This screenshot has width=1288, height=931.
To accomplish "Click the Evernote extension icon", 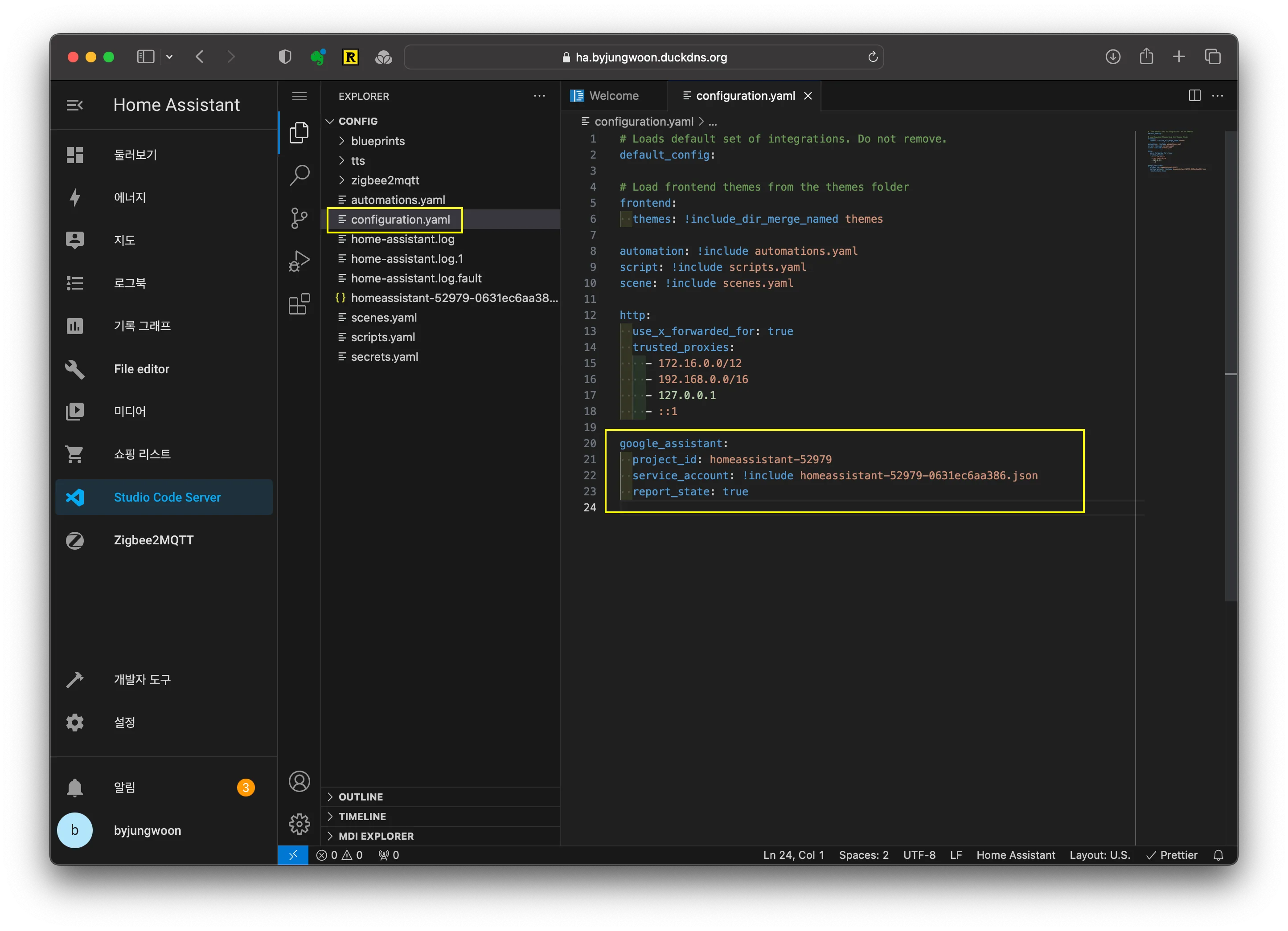I will click(x=317, y=57).
